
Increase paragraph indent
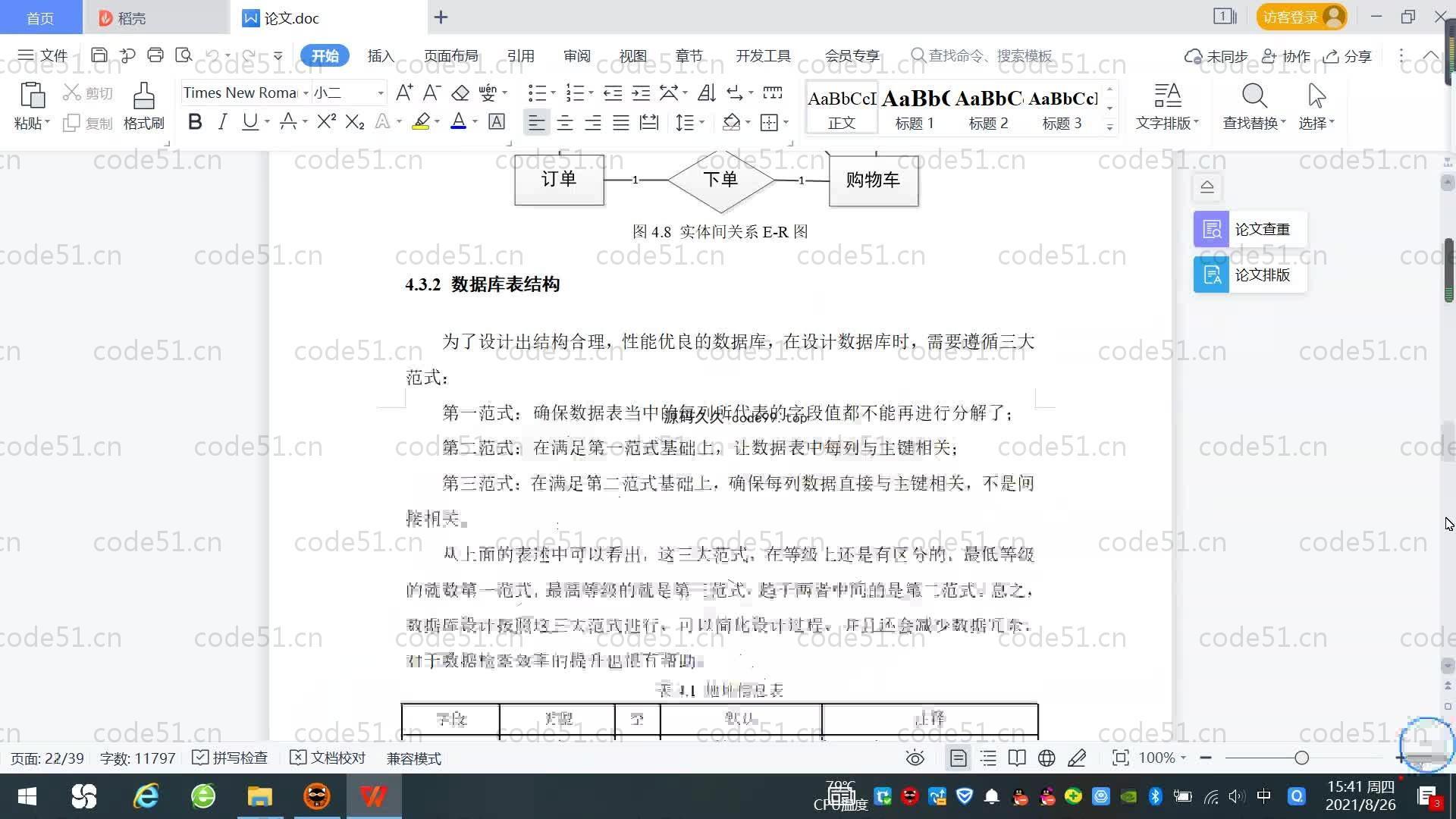(x=641, y=93)
